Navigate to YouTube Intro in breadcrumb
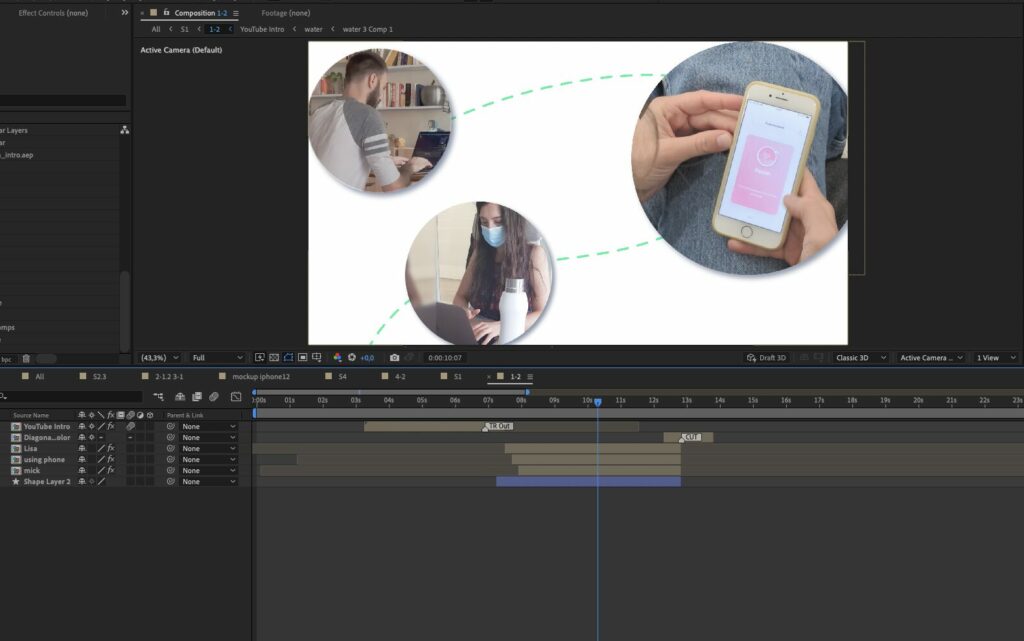The width and height of the screenshot is (1024, 641). pyautogui.click(x=262, y=29)
